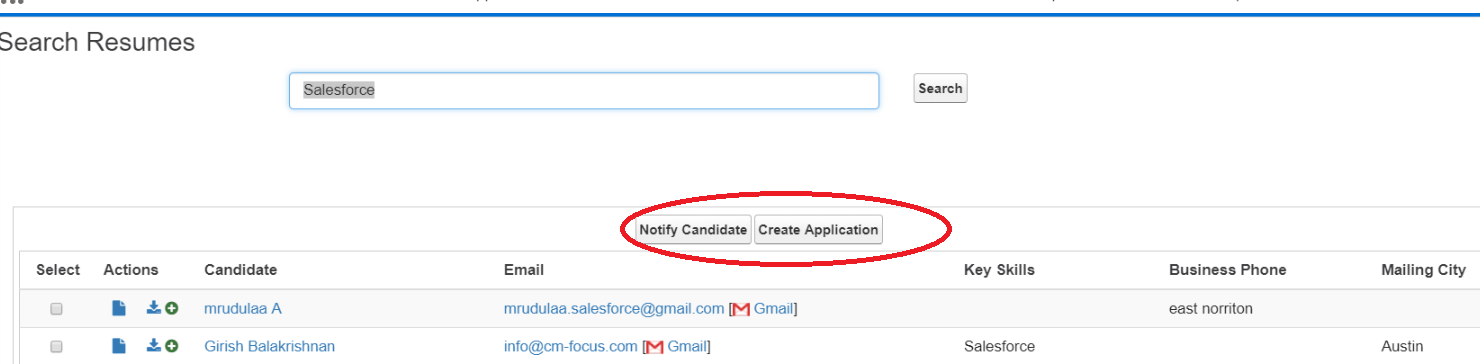Click the Candidate column header
Screen dimensions: 1480x364
click(241, 270)
